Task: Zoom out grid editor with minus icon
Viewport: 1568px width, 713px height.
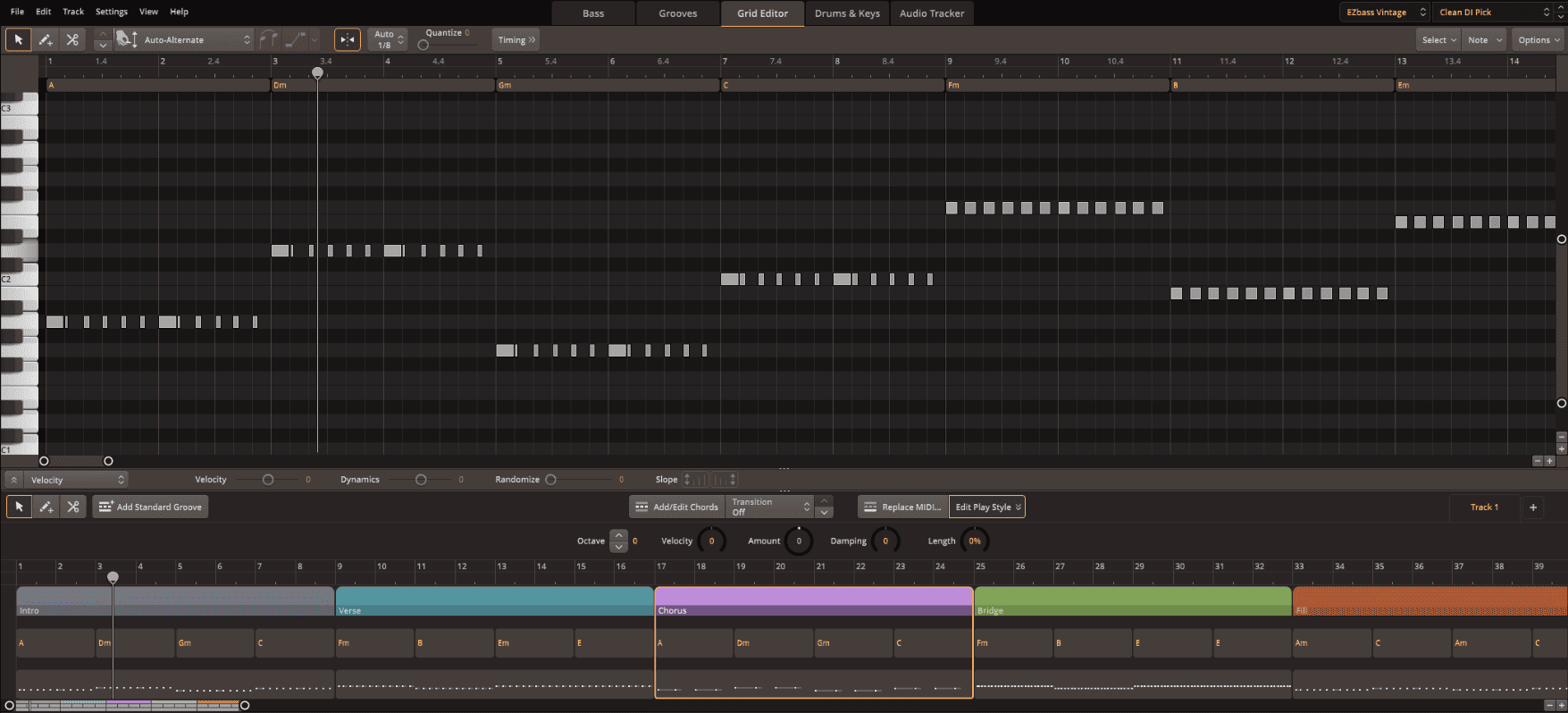Action: click(1538, 461)
